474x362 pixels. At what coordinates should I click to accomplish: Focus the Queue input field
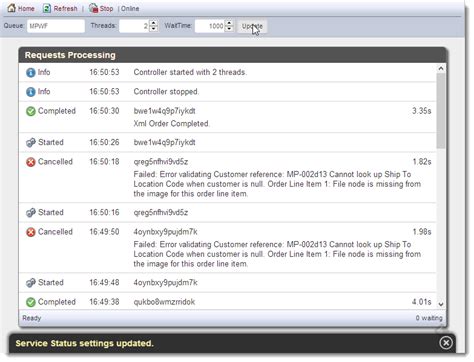(56, 26)
